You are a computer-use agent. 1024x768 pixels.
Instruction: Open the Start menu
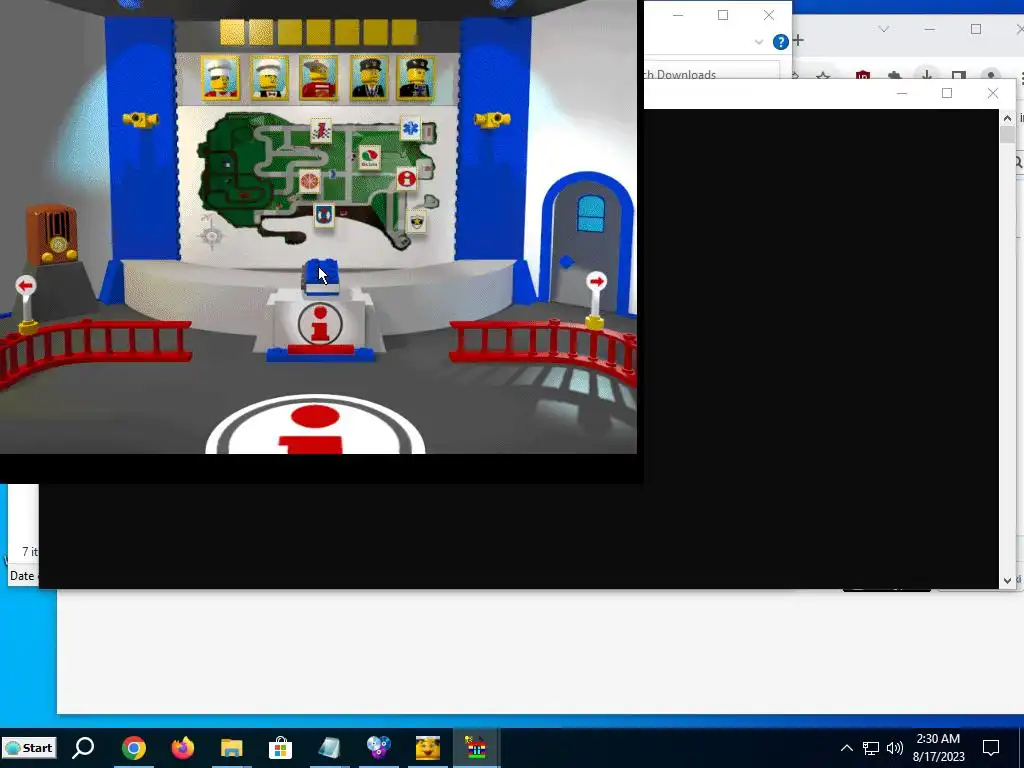point(29,748)
